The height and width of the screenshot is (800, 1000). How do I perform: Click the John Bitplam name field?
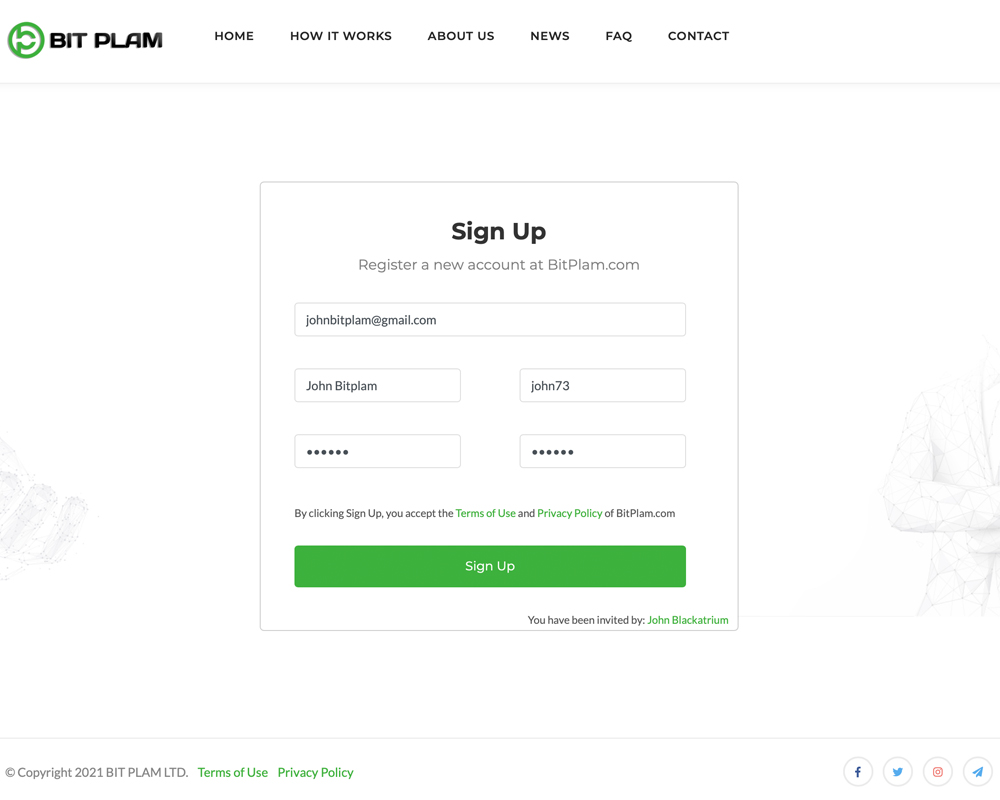[x=378, y=385]
